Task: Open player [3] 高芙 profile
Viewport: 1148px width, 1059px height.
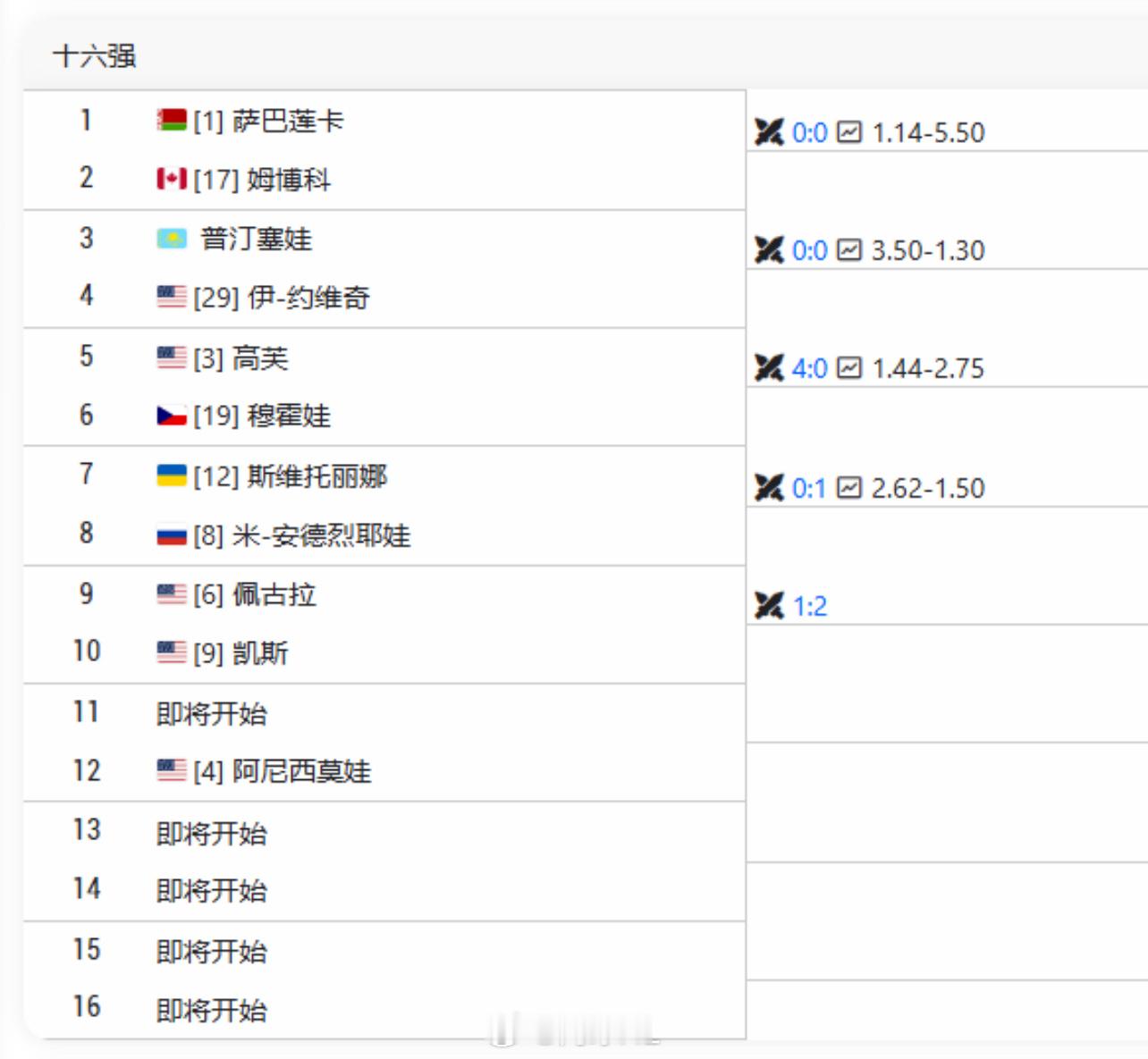Action: (x=259, y=358)
